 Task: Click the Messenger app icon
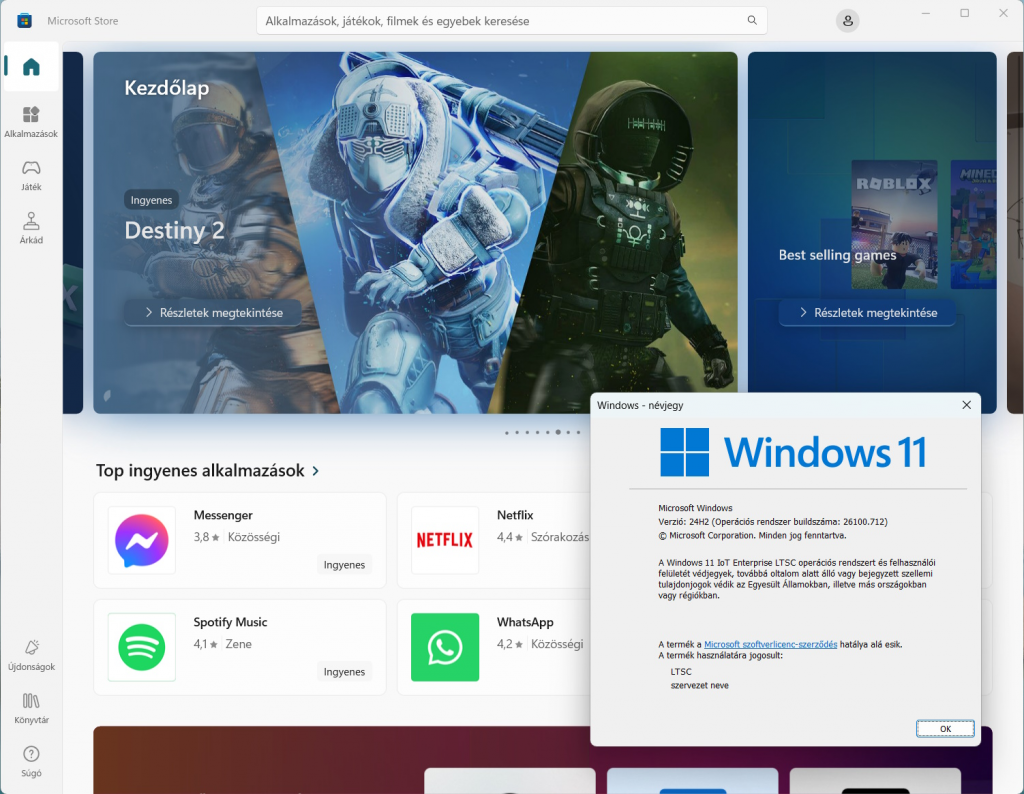[x=142, y=540]
